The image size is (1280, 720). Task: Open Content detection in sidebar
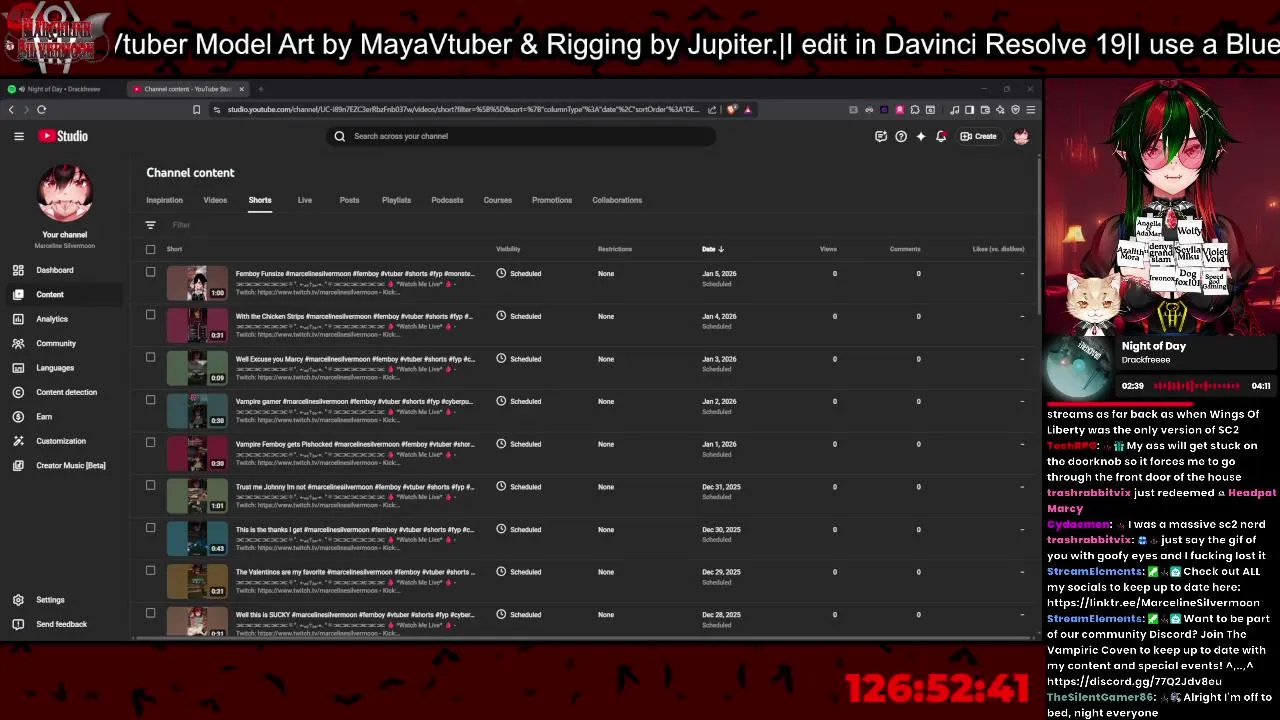pyautogui.click(x=66, y=392)
